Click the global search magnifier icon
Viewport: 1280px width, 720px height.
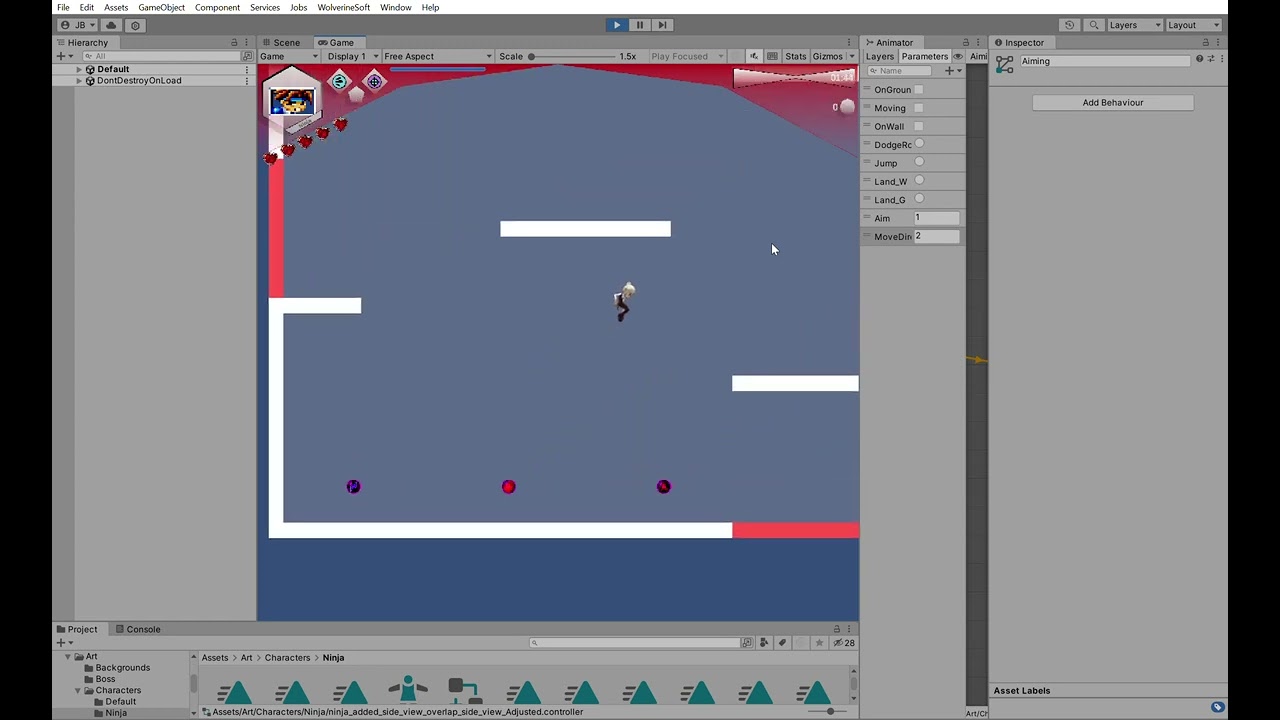(1094, 25)
